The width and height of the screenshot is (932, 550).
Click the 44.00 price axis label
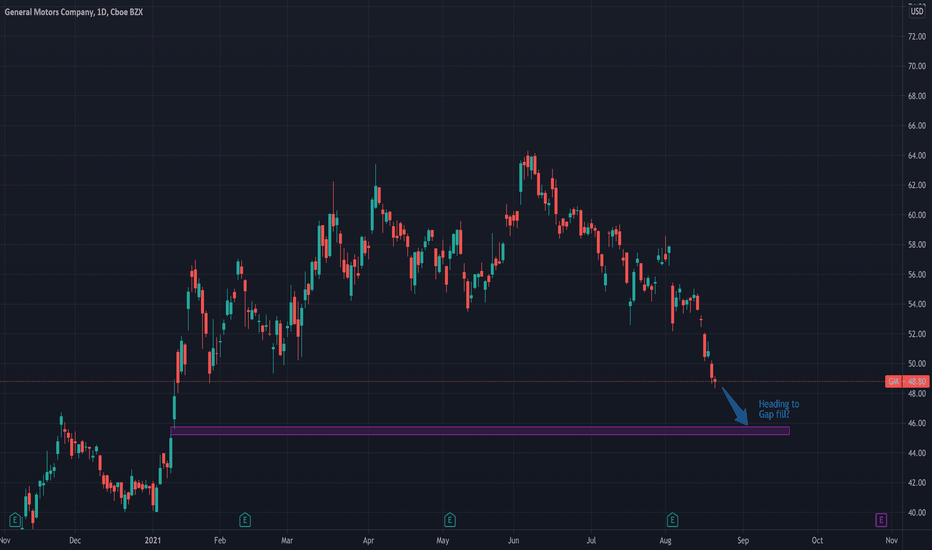[x=917, y=452]
